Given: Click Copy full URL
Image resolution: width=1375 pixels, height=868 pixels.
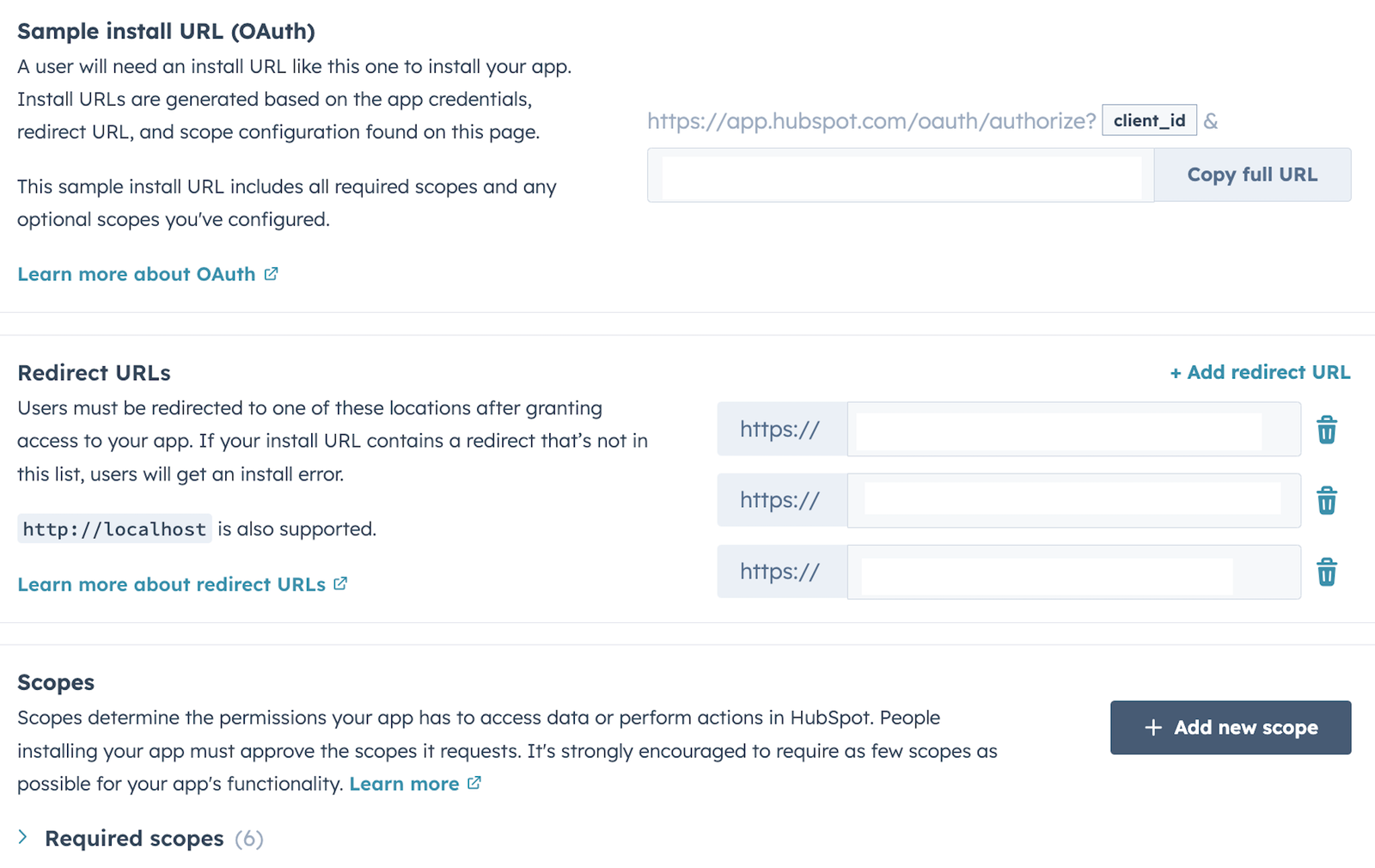Looking at the screenshot, I should pos(1251,174).
